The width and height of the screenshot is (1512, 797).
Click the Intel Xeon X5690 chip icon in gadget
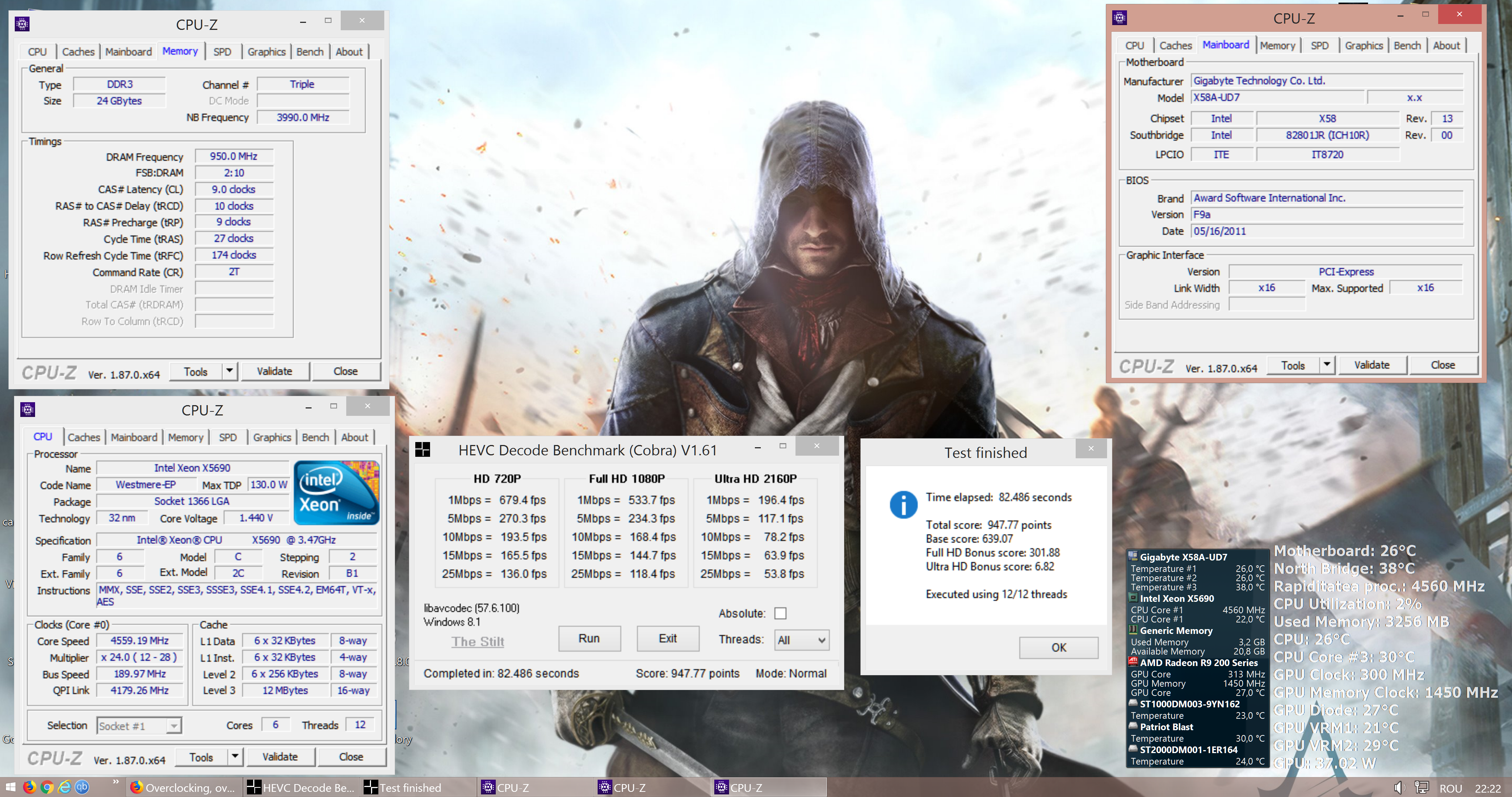[x=1133, y=598]
